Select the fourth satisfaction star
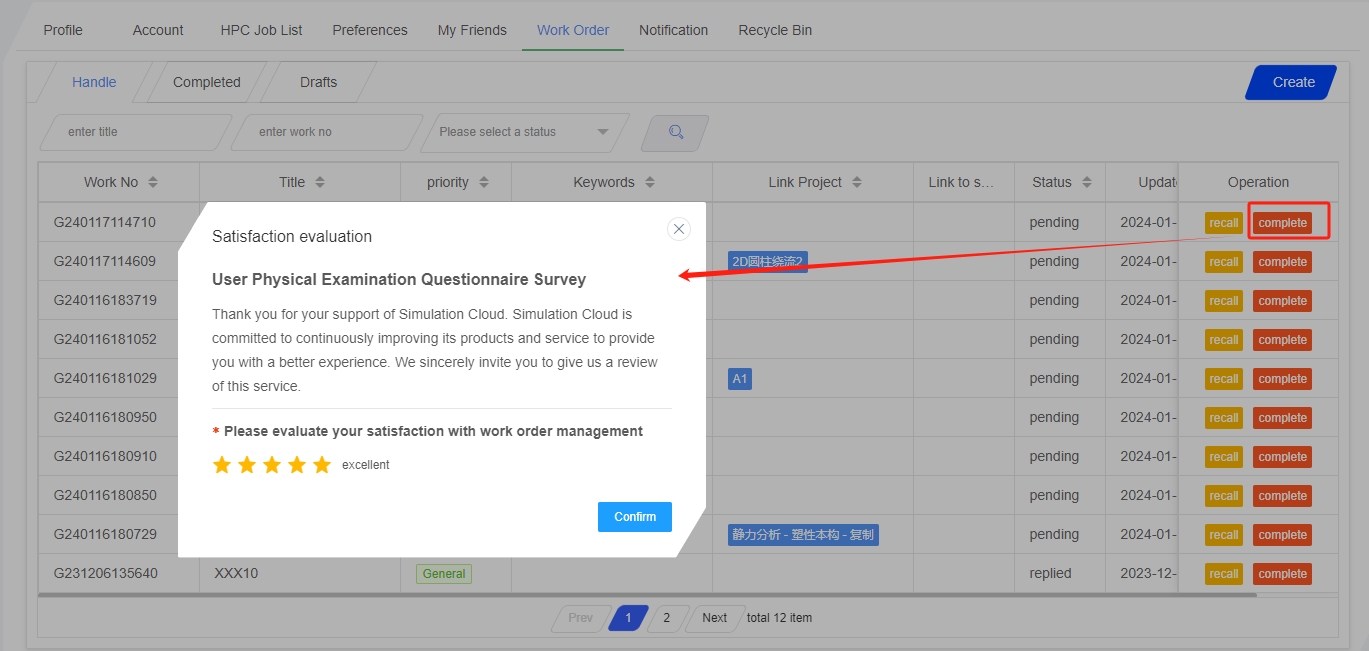The width and height of the screenshot is (1369, 651). 297,465
